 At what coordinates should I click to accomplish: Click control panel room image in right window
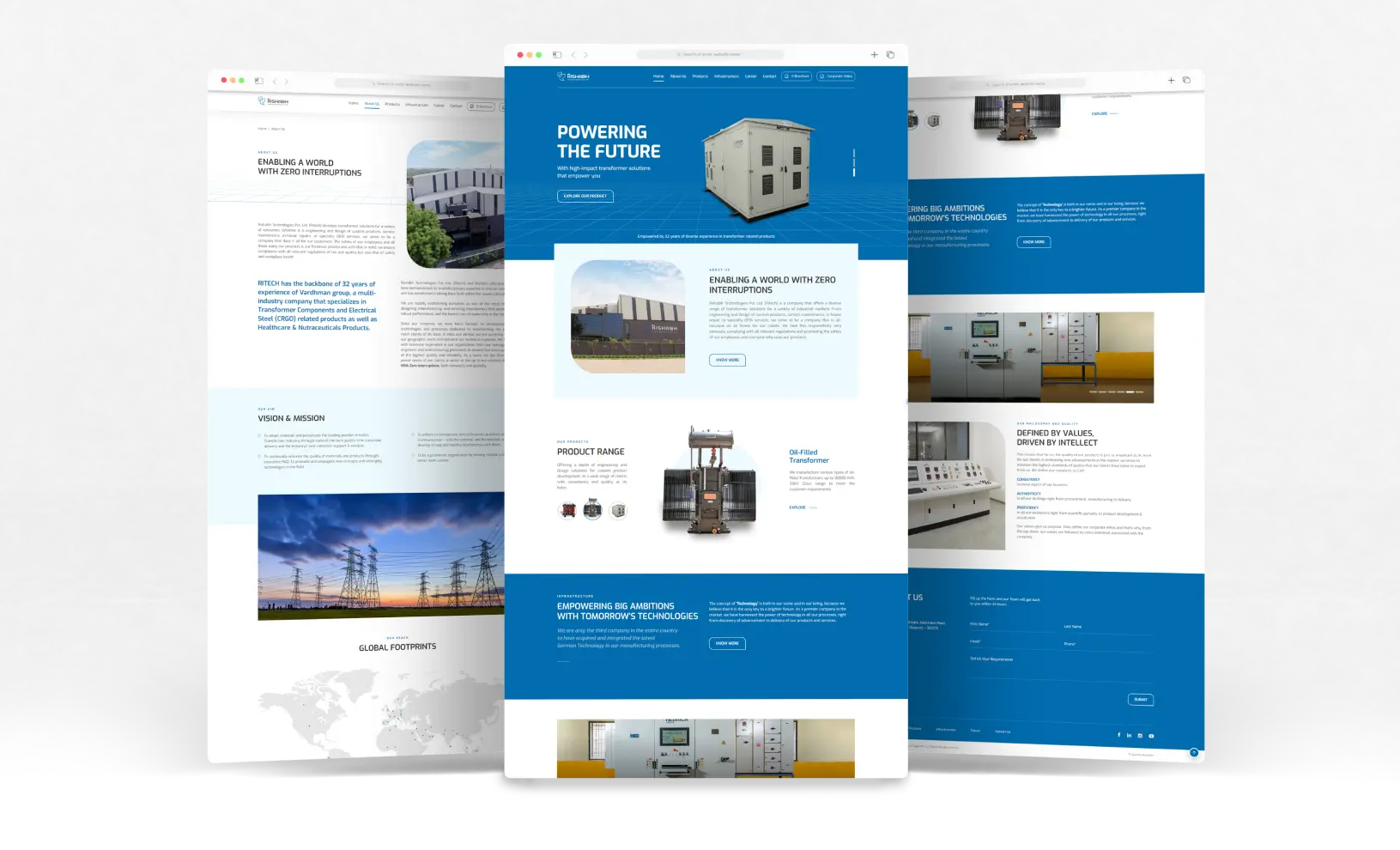point(1031,357)
